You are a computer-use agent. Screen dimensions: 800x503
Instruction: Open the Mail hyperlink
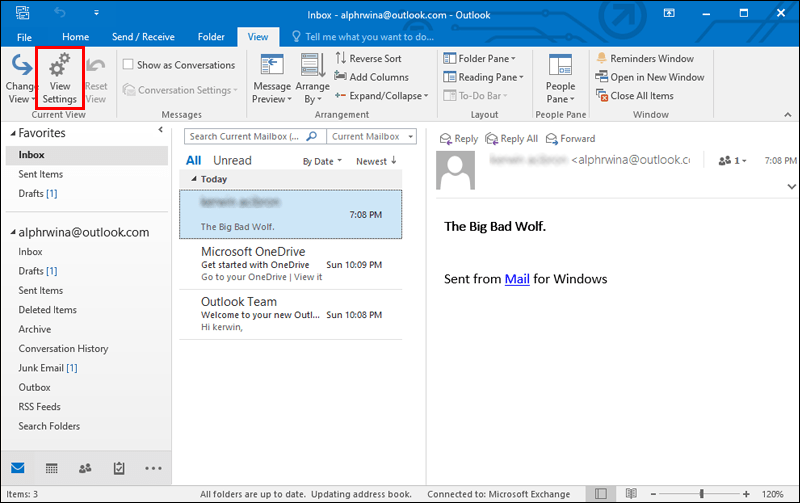point(517,279)
